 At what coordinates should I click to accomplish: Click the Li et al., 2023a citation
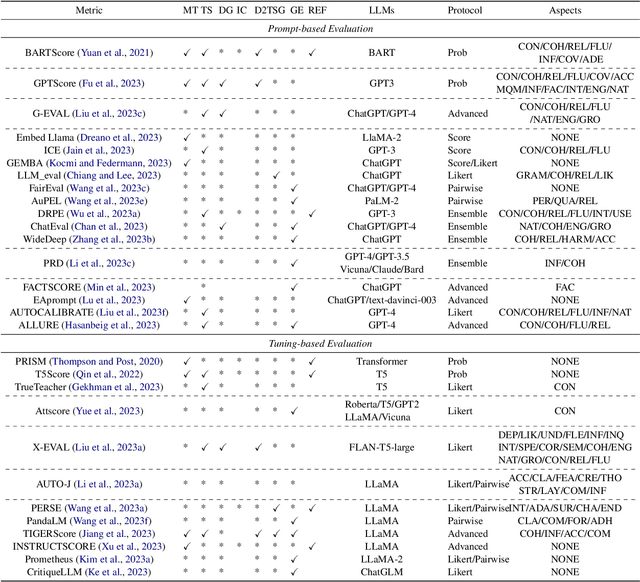108,484
